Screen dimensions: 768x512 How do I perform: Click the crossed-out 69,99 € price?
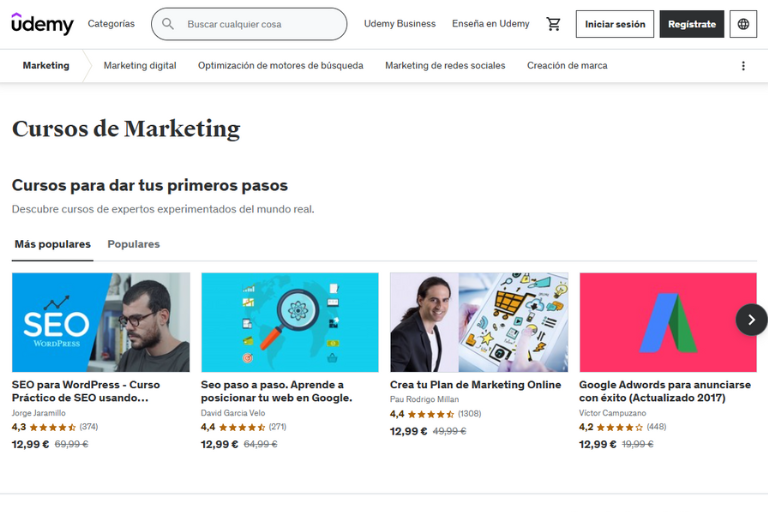[72, 444]
